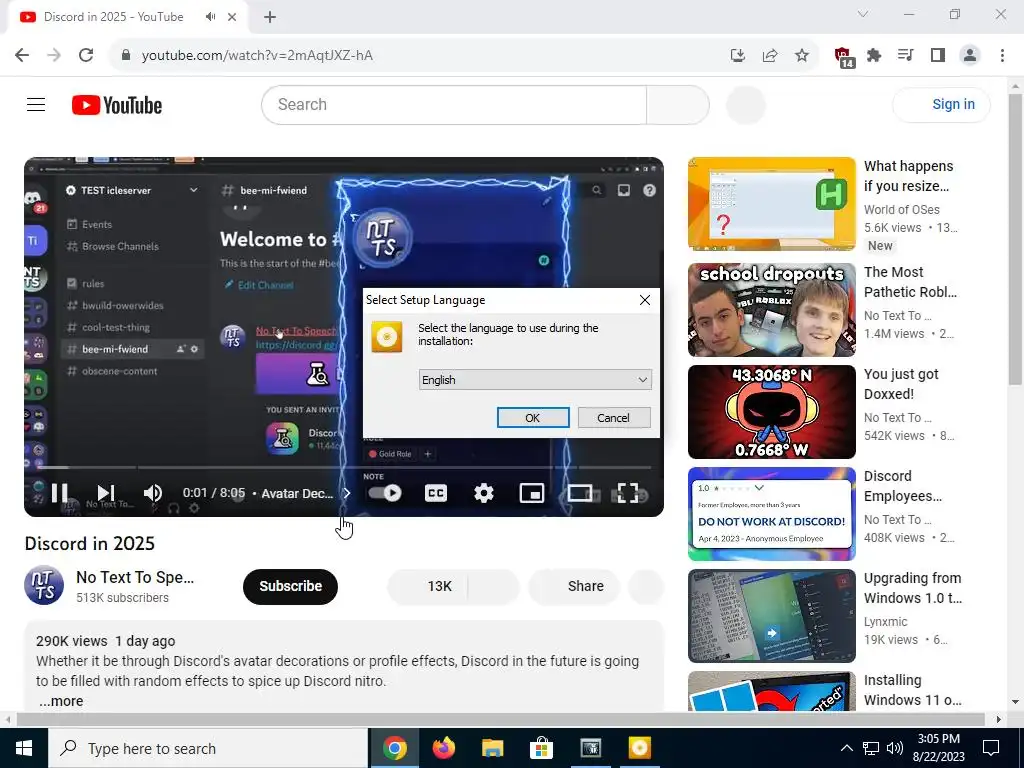
Task: Click the address bar URL
Action: (257, 56)
